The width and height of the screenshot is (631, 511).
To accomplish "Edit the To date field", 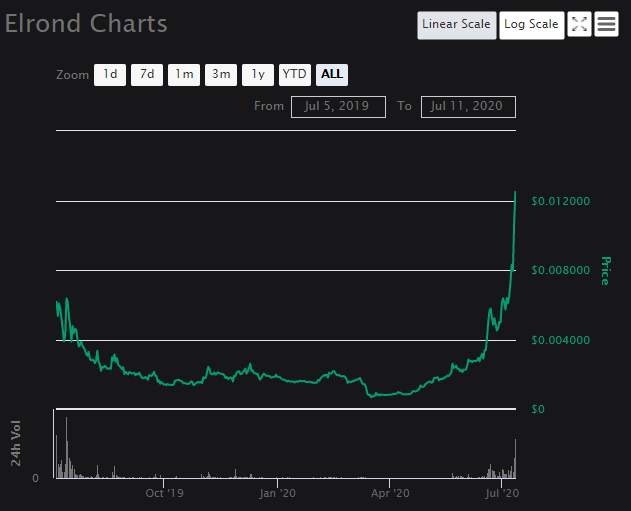I will (468, 107).
